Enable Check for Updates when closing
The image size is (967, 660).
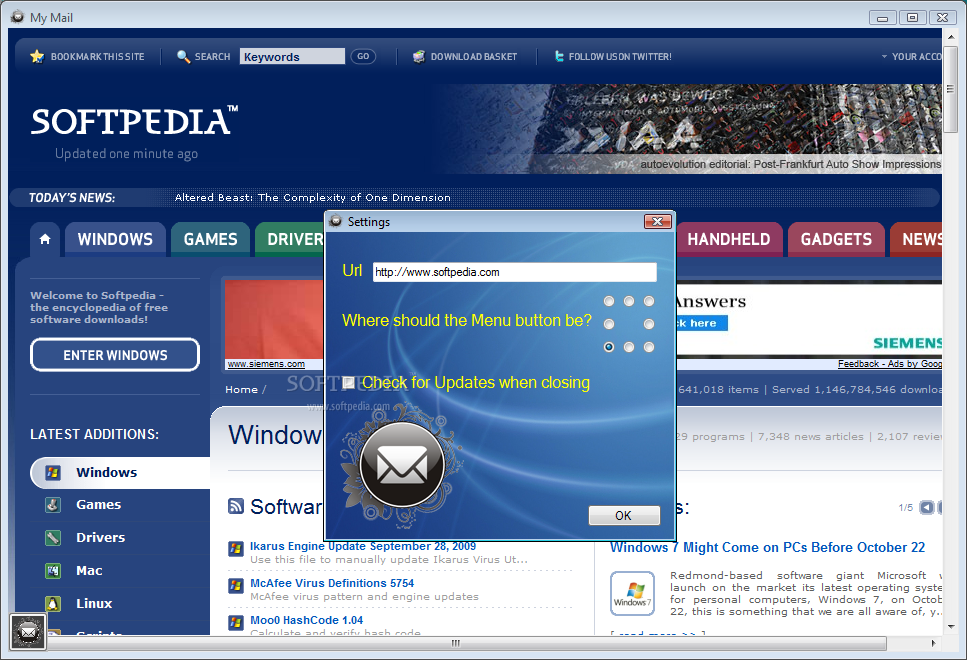click(348, 382)
